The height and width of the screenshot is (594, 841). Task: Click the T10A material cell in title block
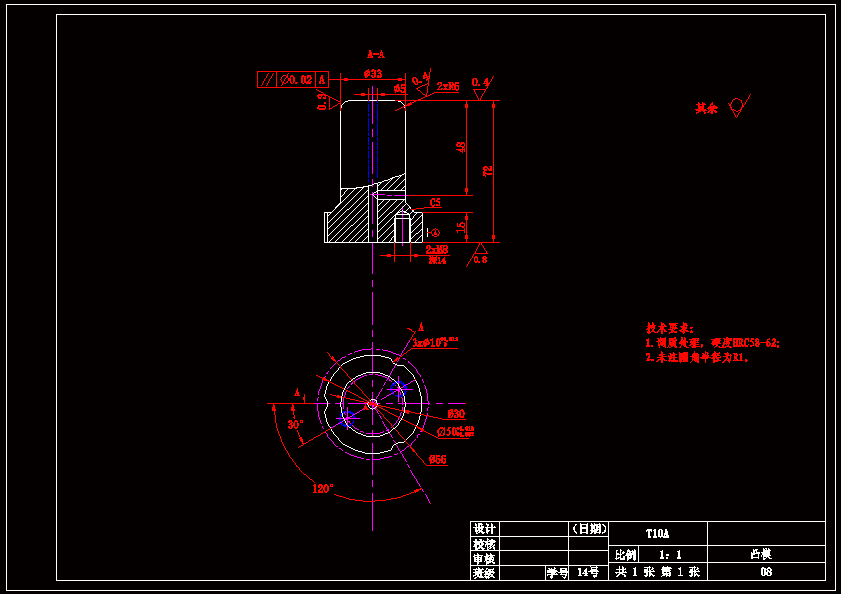pos(657,533)
